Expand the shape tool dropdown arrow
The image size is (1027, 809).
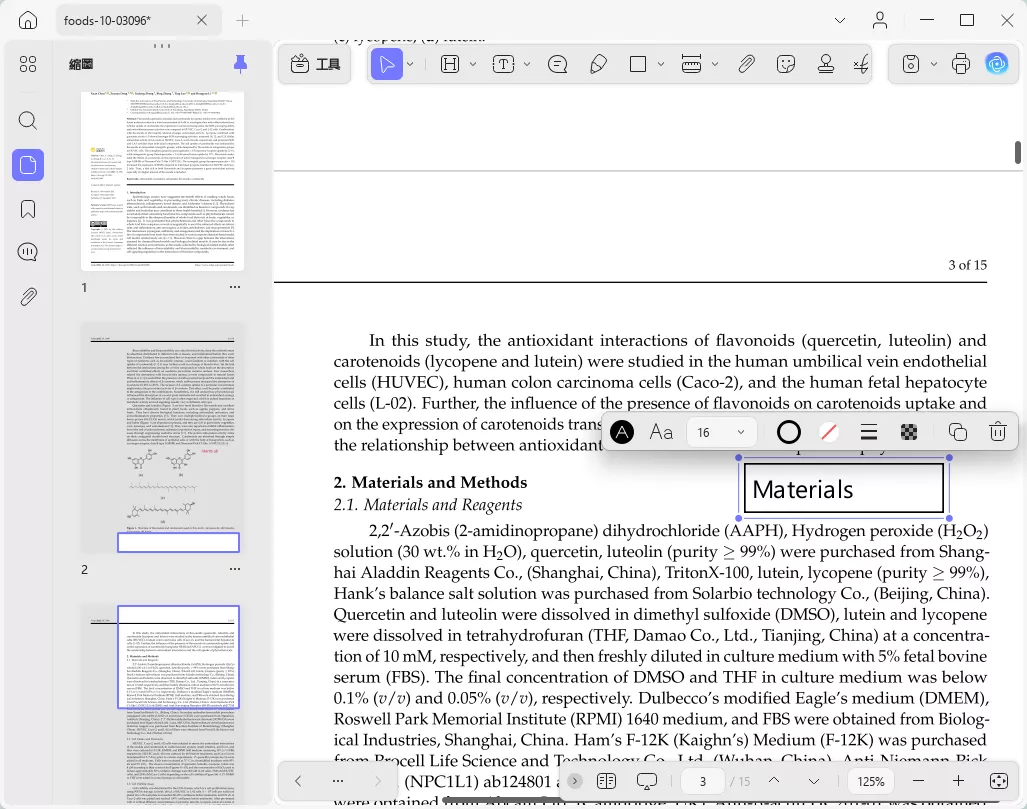tap(661, 64)
